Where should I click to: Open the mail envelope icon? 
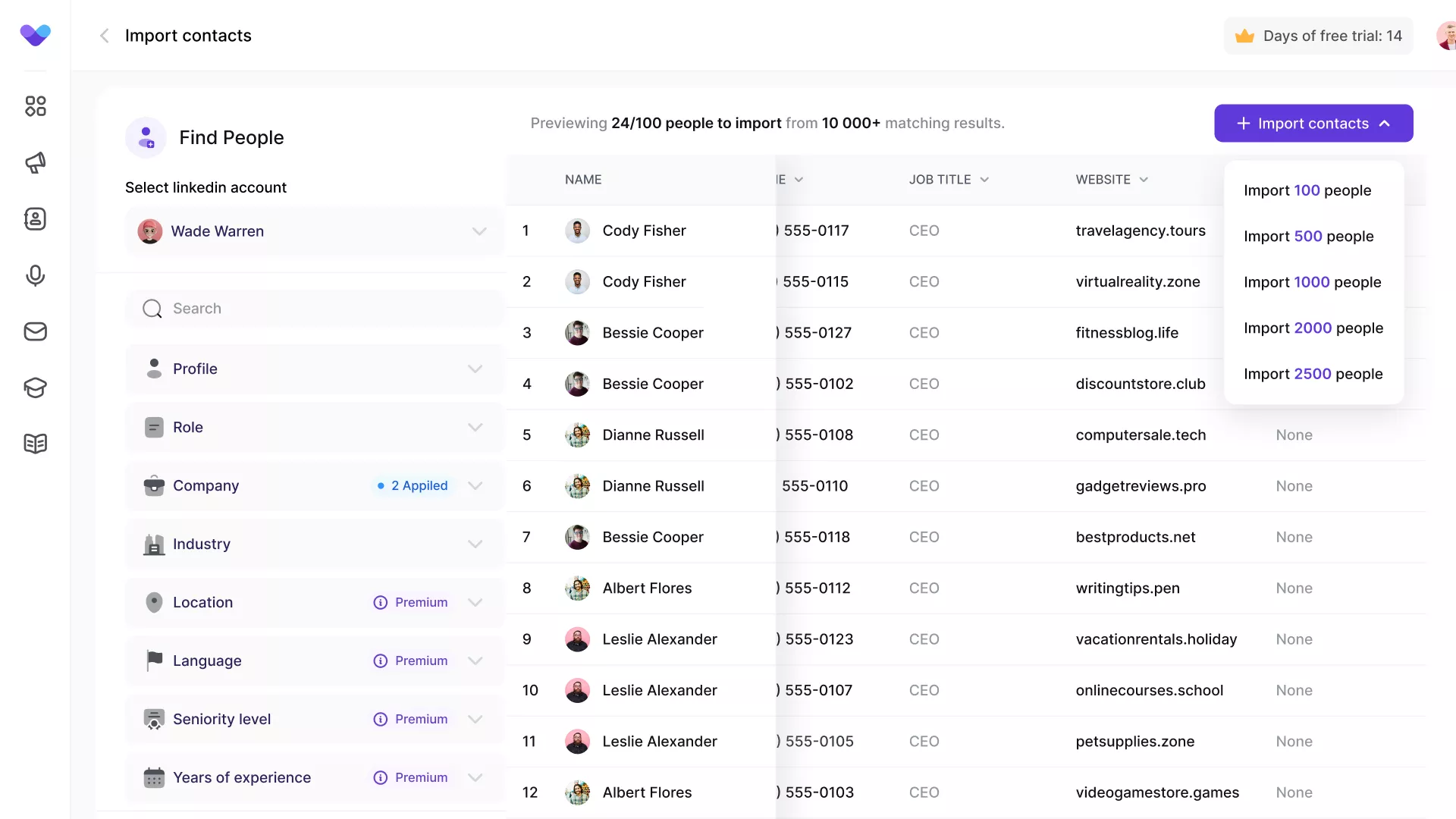tap(35, 331)
